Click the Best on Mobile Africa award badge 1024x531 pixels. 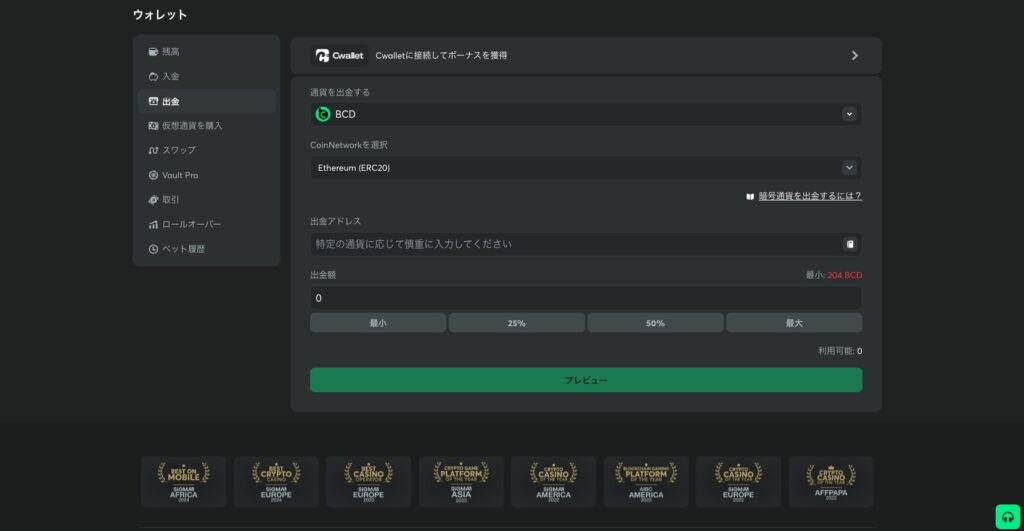point(184,482)
